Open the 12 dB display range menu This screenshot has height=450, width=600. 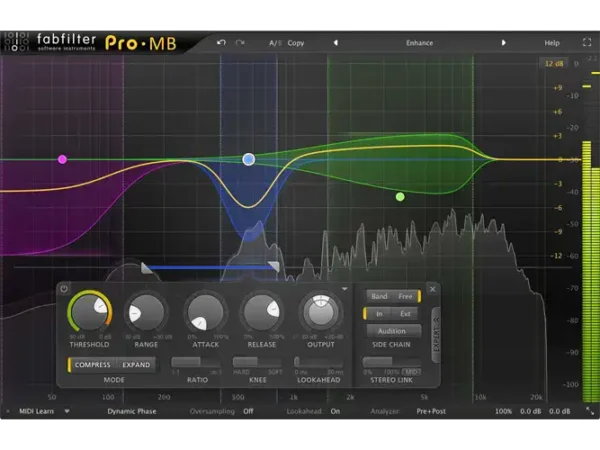pyautogui.click(x=553, y=64)
